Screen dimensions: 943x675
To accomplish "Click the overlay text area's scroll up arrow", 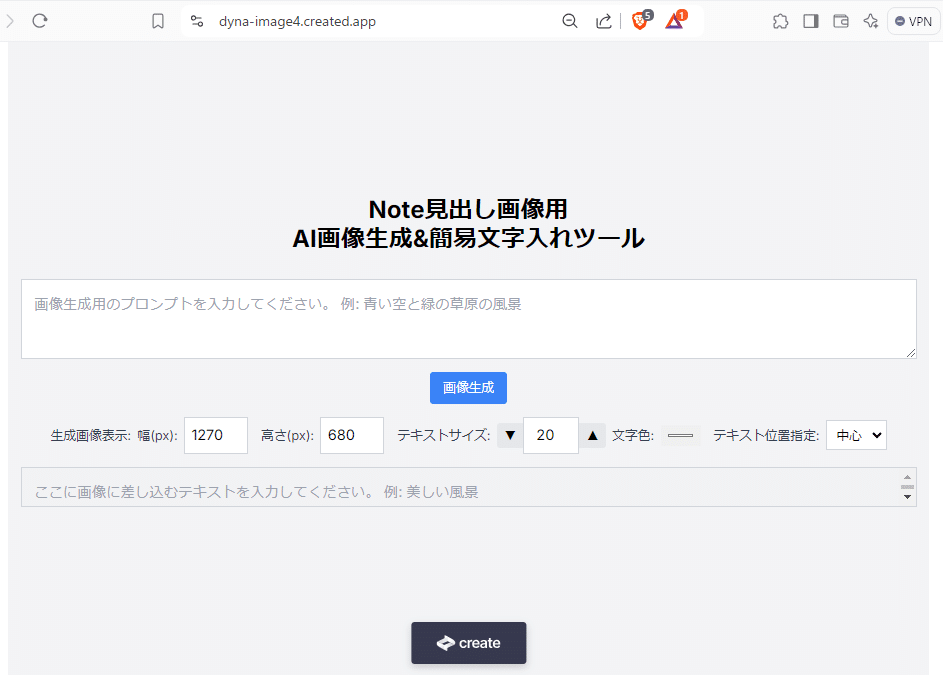I will 908,477.
